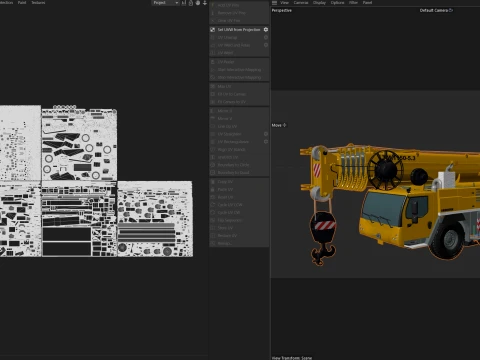This screenshot has height=360, width=480.
Task: Apply the Max UV command
Action: pyautogui.click(x=239, y=86)
